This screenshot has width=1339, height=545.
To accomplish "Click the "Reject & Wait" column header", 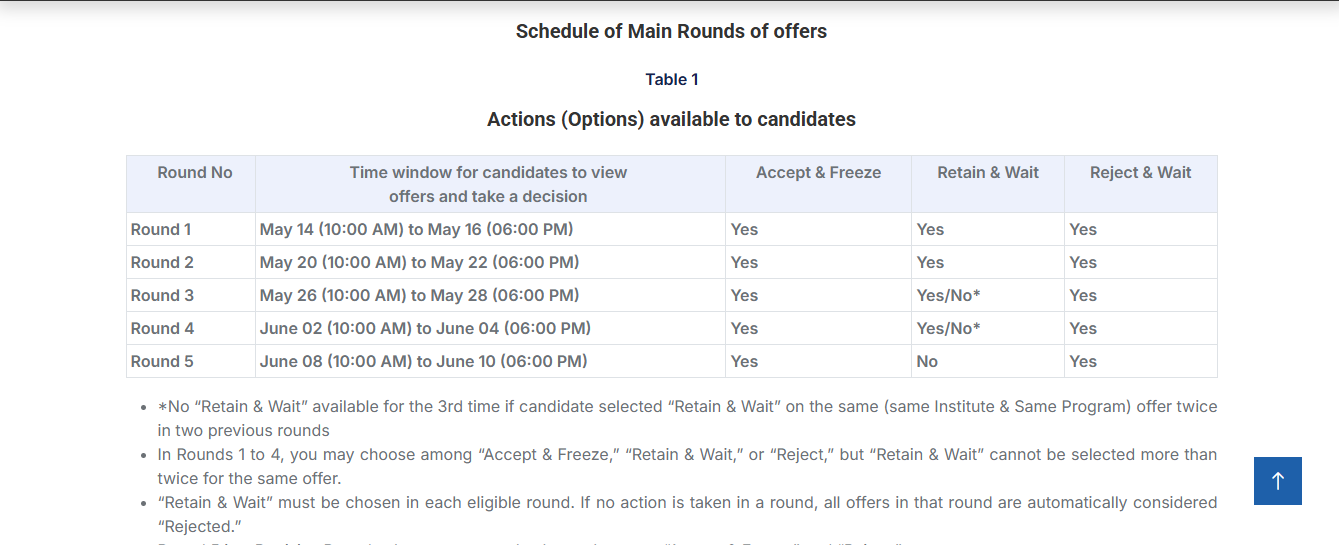I will coord(1140,173).
